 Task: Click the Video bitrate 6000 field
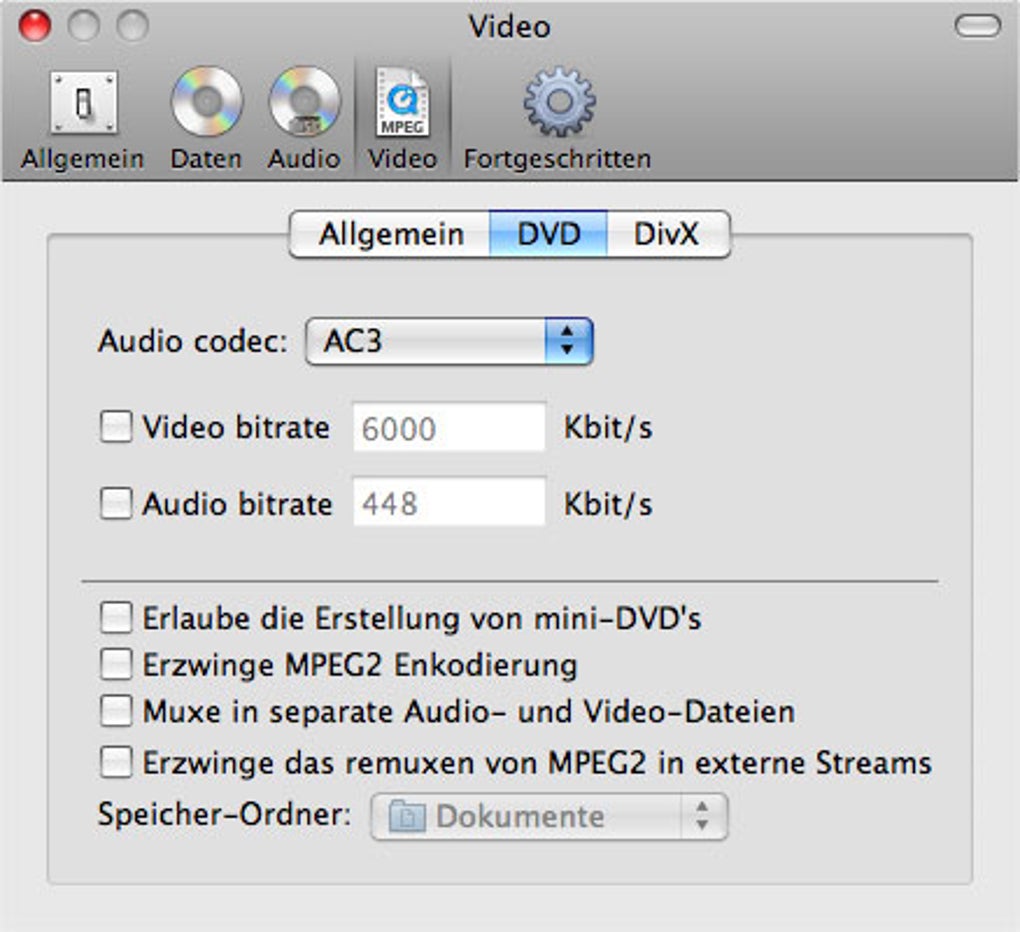449,429
